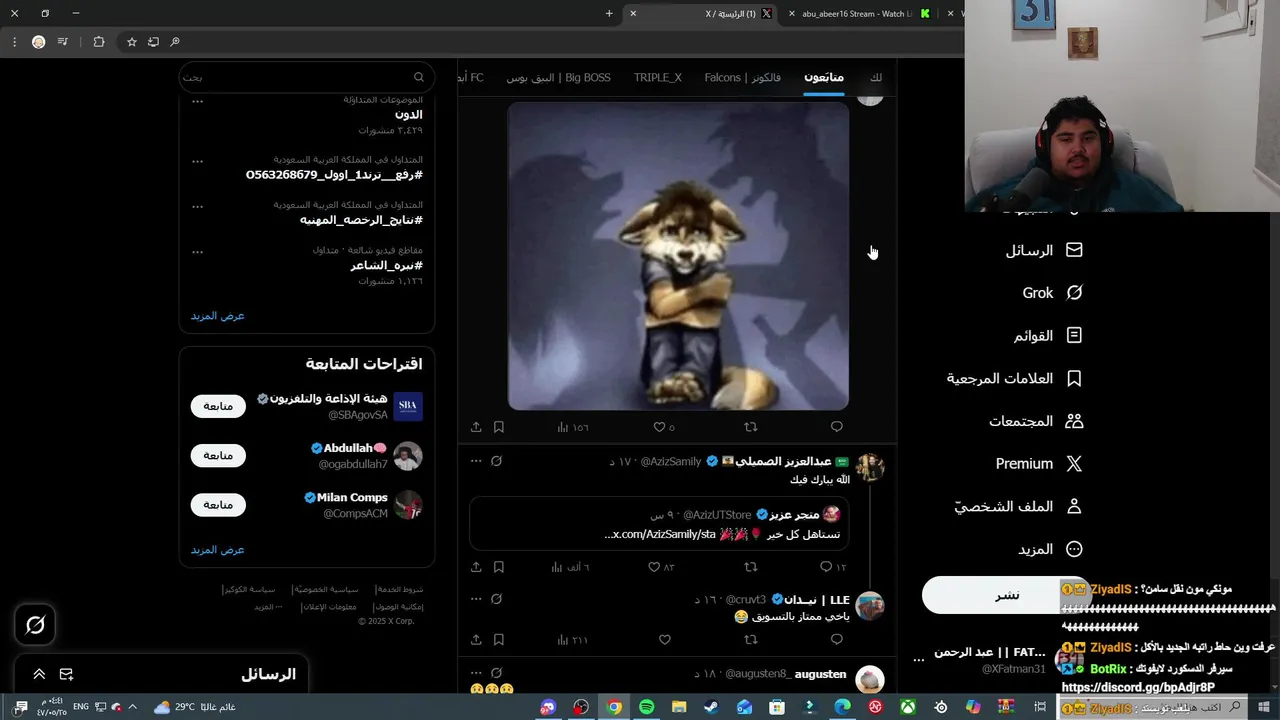Switch to the لك (For you) tab
Screen dimensions: 1280x720
pos(876,77)
